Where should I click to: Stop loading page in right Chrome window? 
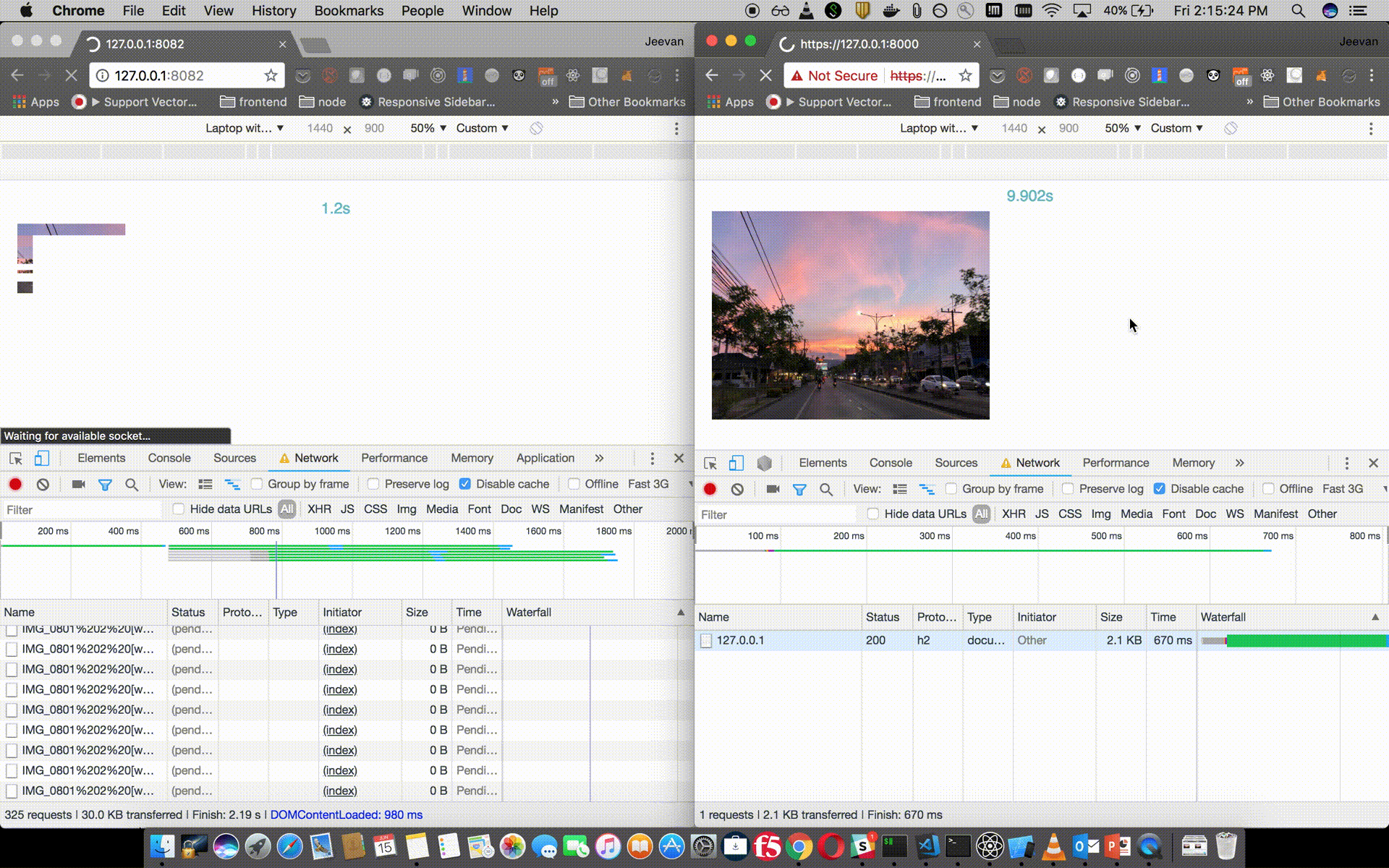pos(765,75)
